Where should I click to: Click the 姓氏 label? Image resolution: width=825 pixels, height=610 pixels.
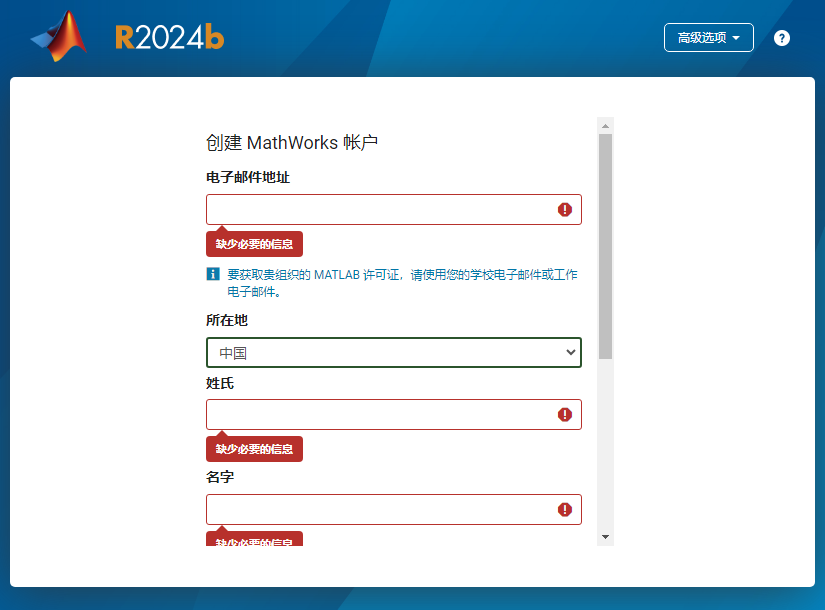click(x=220, y=383)
